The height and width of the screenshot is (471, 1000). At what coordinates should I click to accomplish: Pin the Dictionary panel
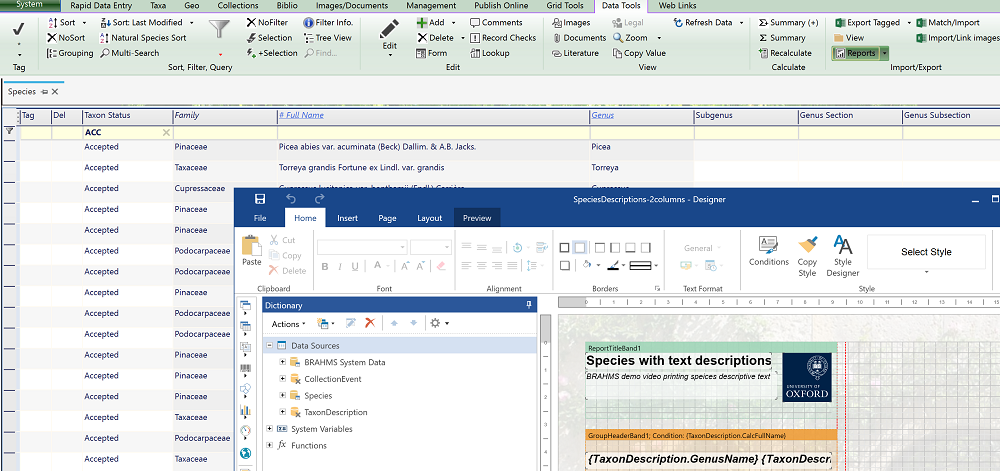[529, 305]
